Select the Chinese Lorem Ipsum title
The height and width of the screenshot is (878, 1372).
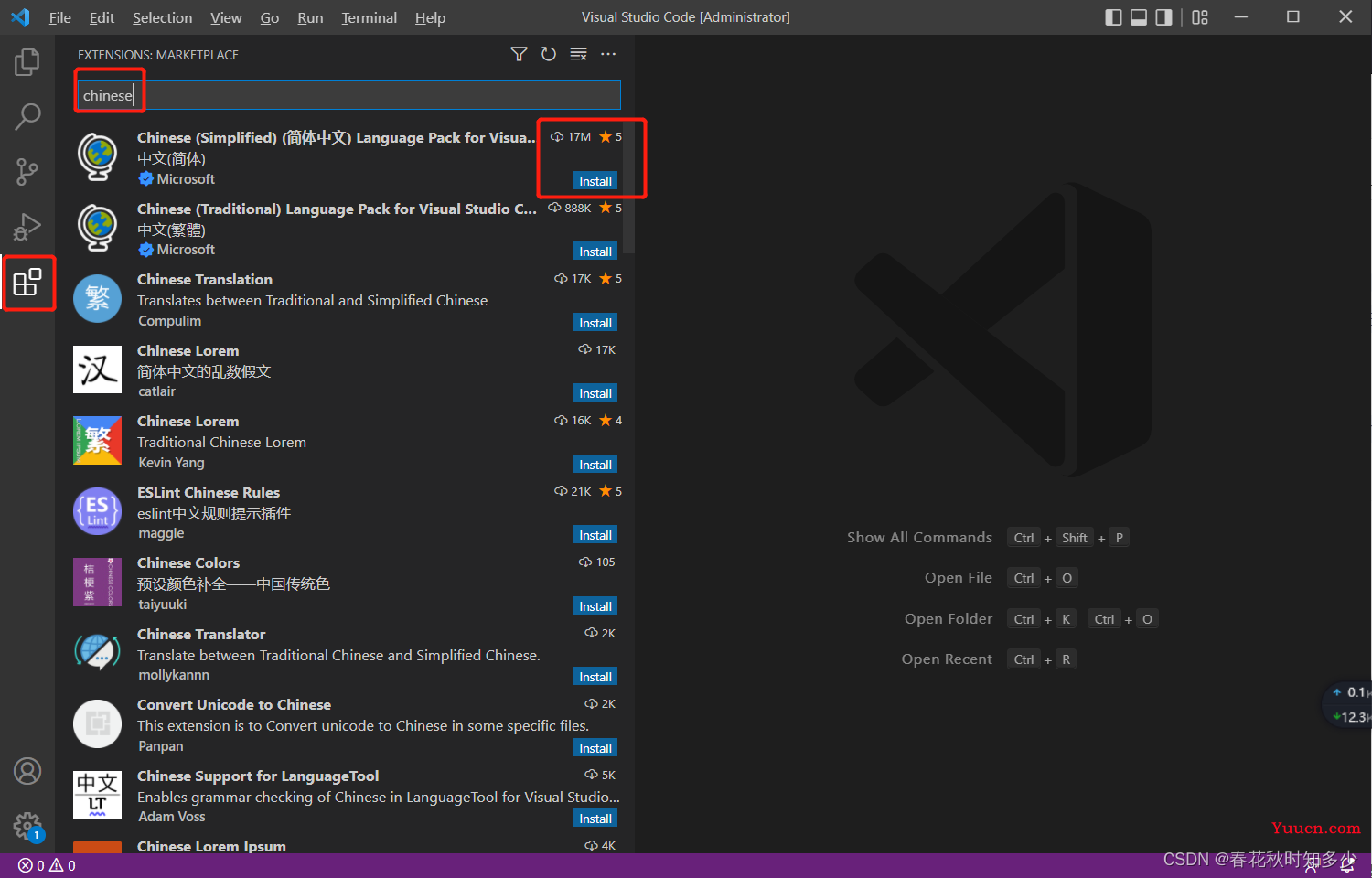click(211, 846)
